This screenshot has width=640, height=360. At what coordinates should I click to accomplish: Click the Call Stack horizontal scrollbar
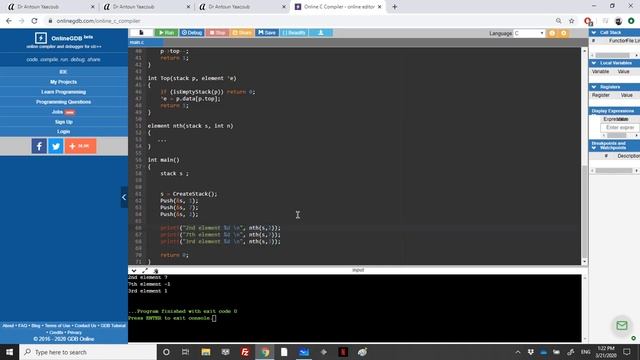pos(612,55)
